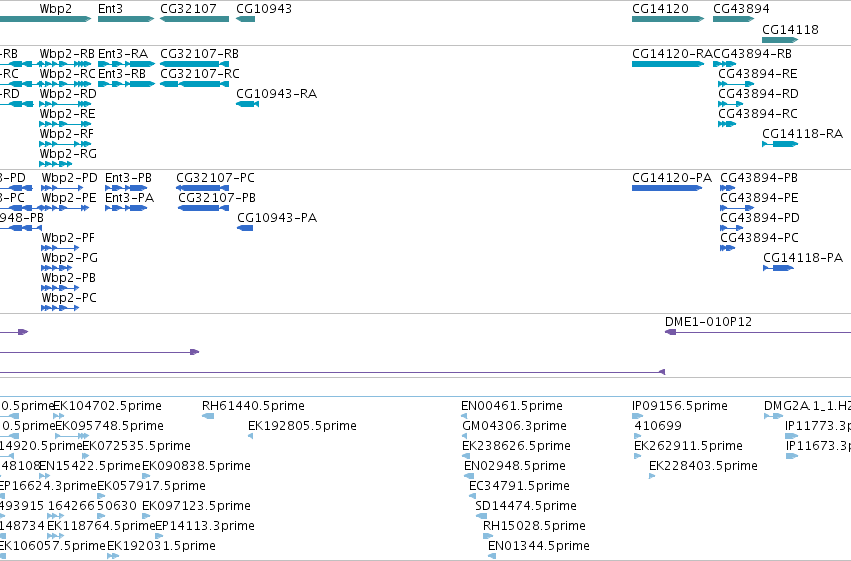
Task: Click protein feature CG14118-PA
Action: 779,268
